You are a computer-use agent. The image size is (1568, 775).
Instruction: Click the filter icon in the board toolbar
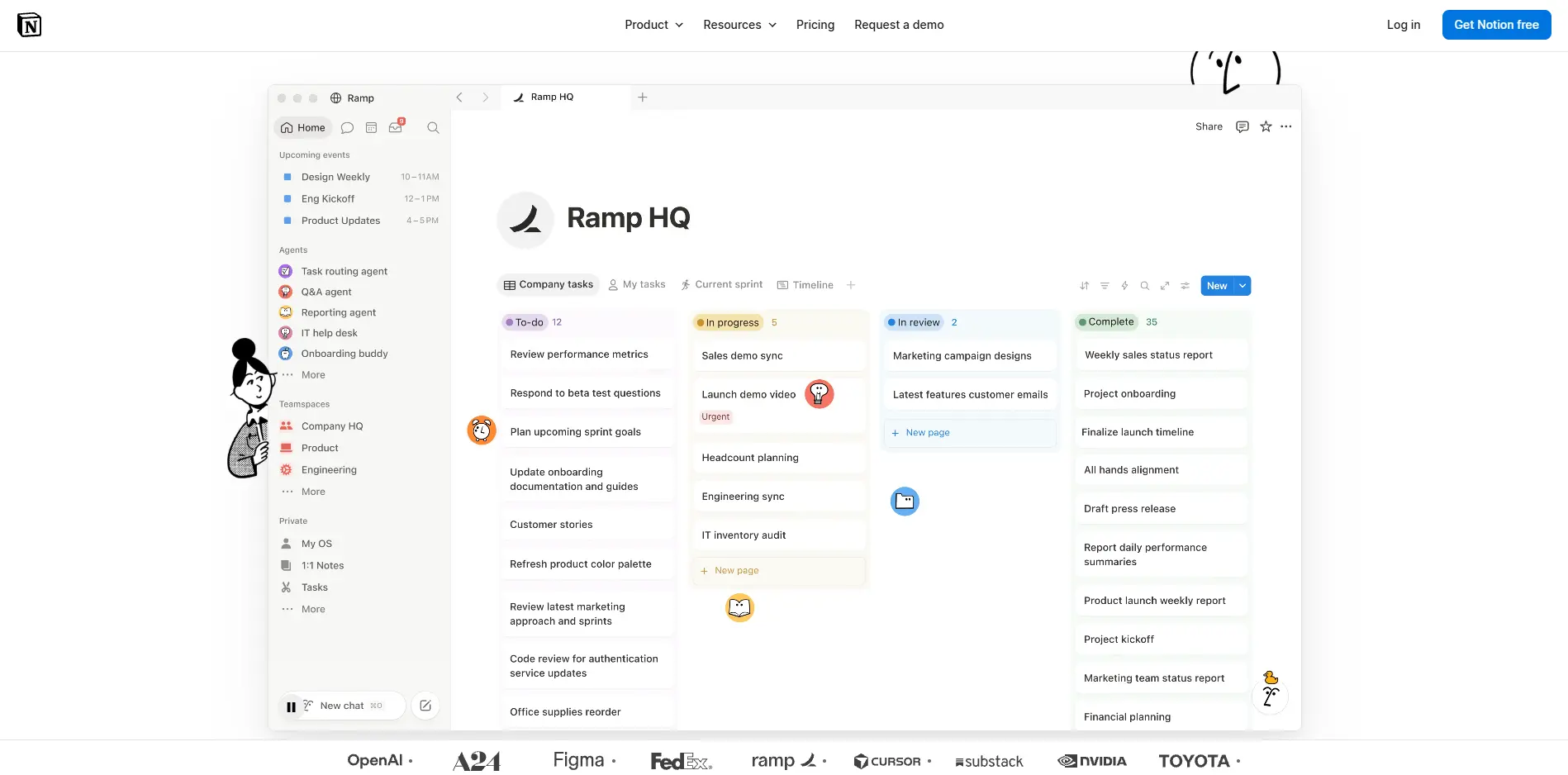coord(1105,286)
